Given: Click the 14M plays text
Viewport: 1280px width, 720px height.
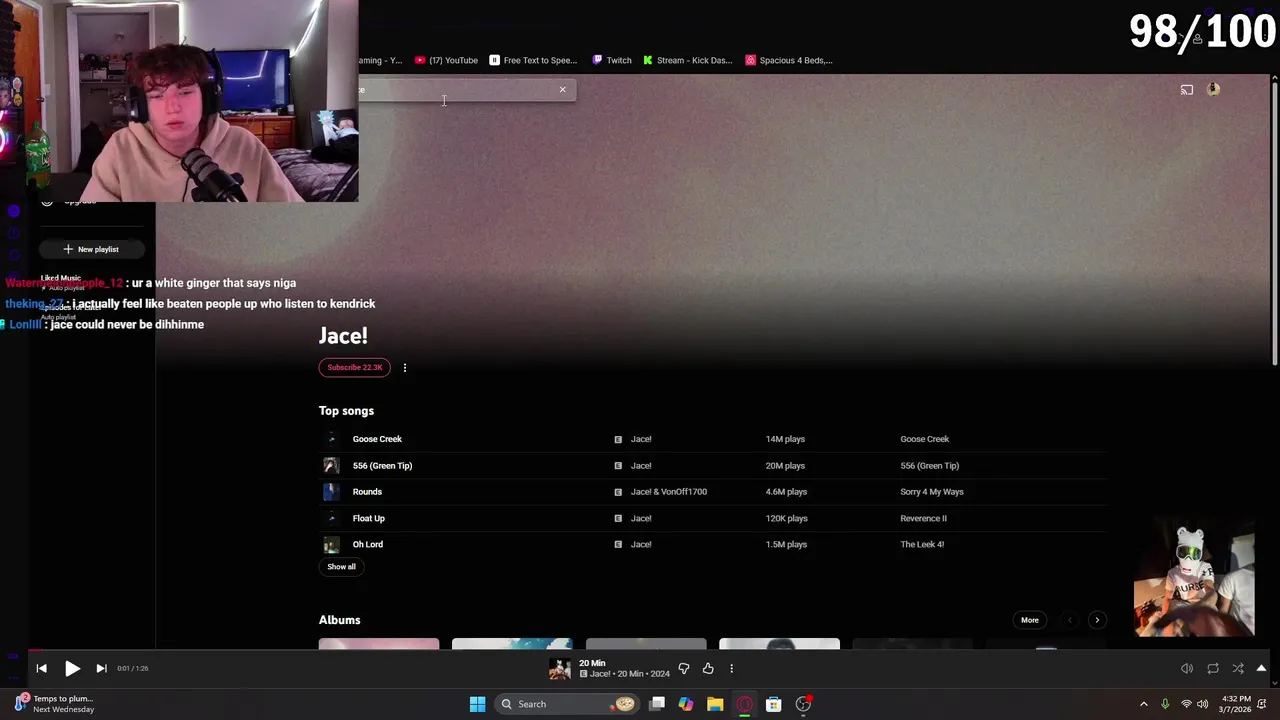Looking at the screenshot, I should pyautogui.click(x=785, y=439).
